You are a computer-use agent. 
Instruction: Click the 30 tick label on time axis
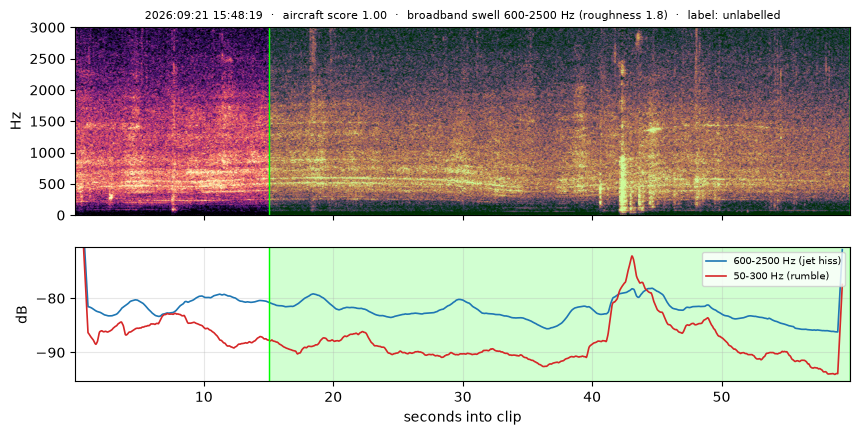463,396
